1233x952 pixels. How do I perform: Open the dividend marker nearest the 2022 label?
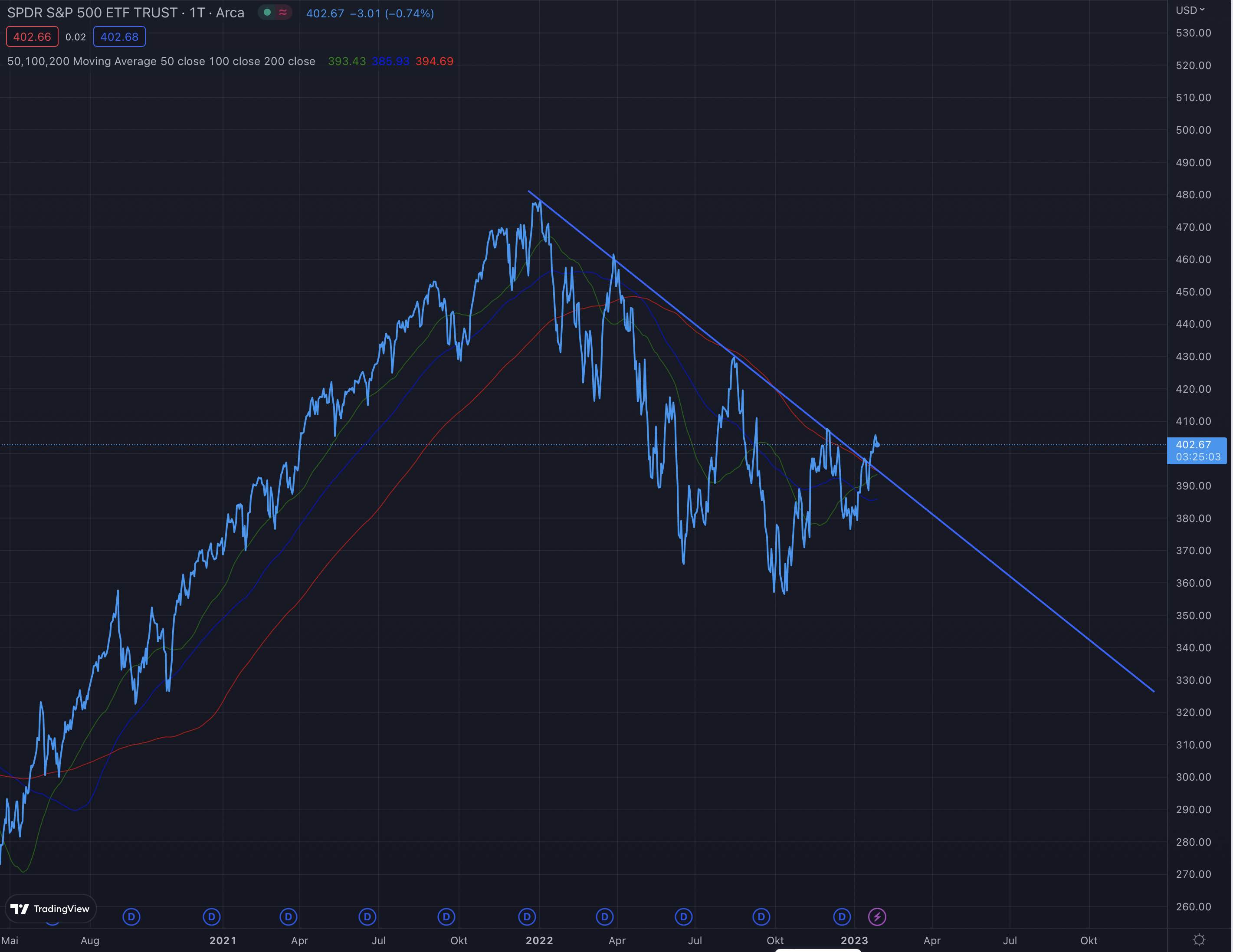click(x=527, y=916)
